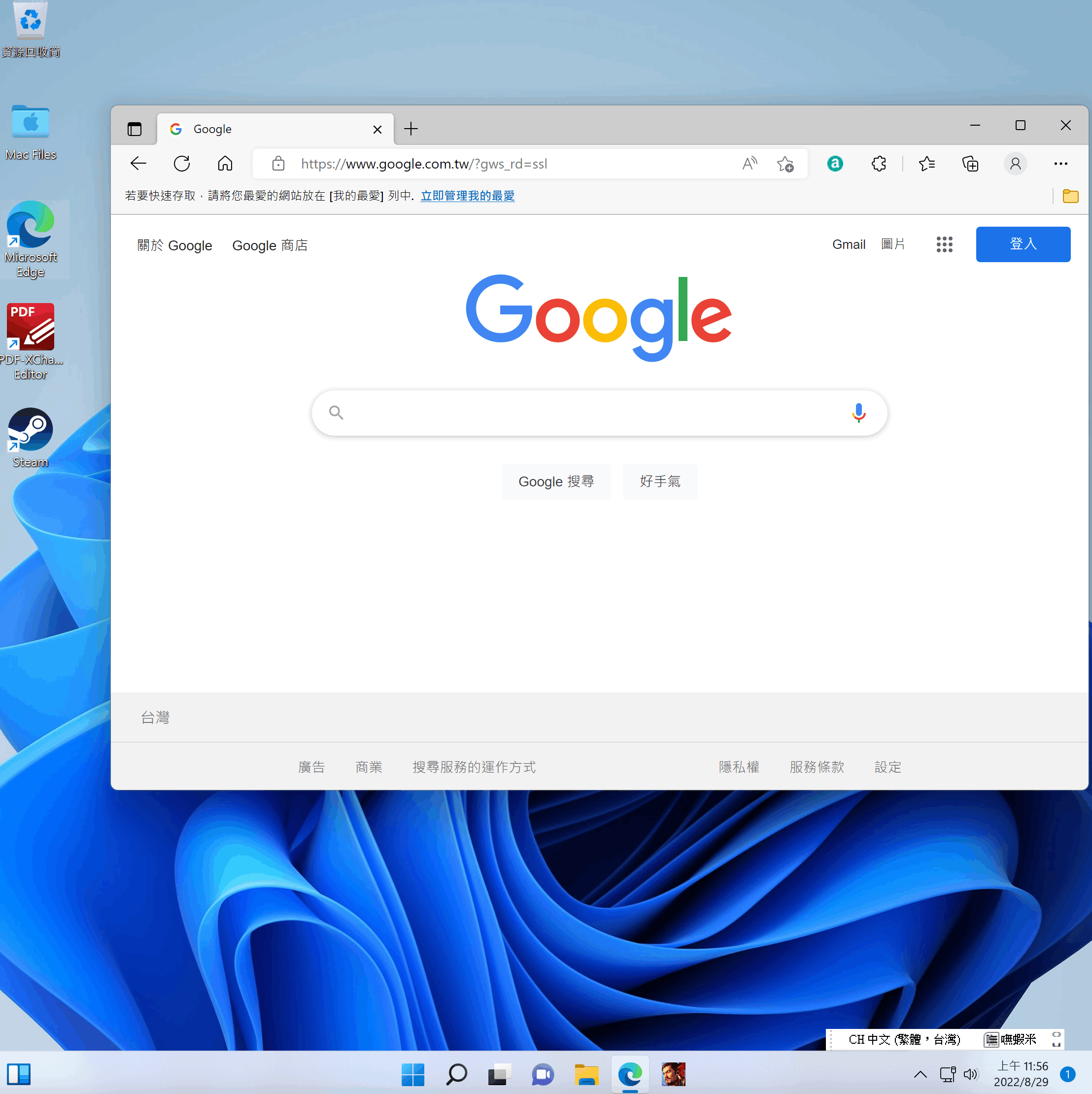Viewport: 1092px width, 1094px height.
Task: Open a new tab with plus button
Action: 411,129
